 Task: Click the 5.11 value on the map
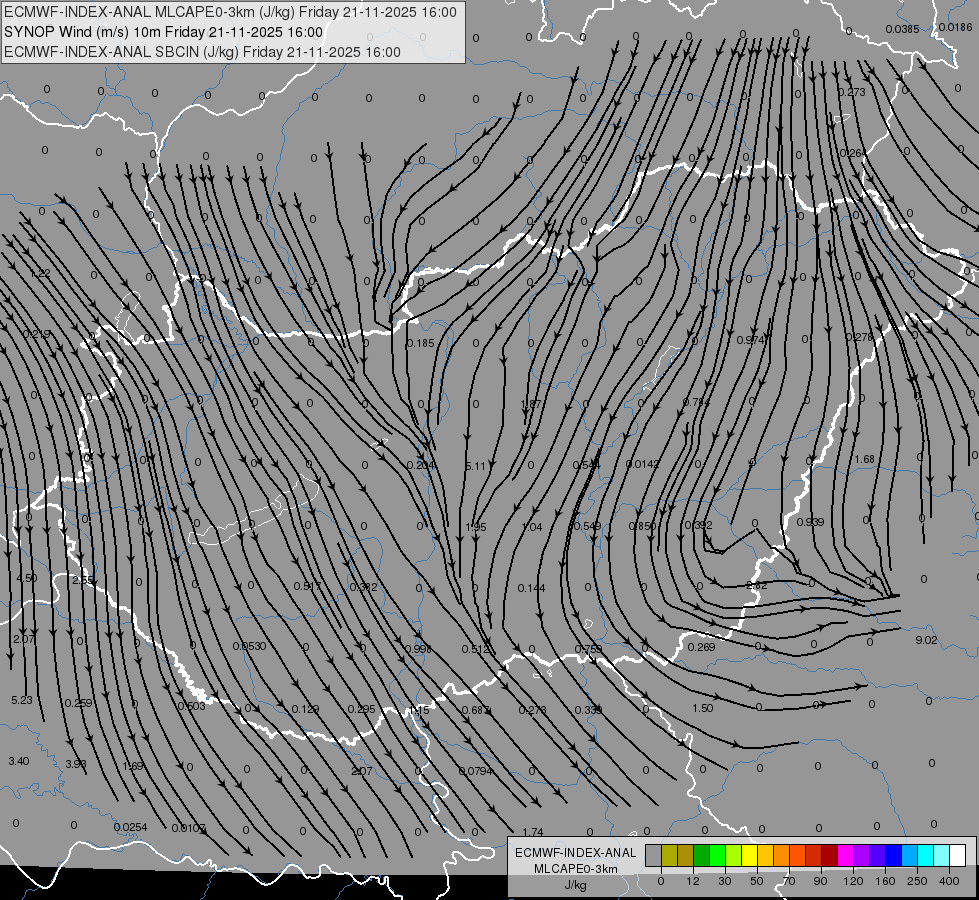[475, 466]
